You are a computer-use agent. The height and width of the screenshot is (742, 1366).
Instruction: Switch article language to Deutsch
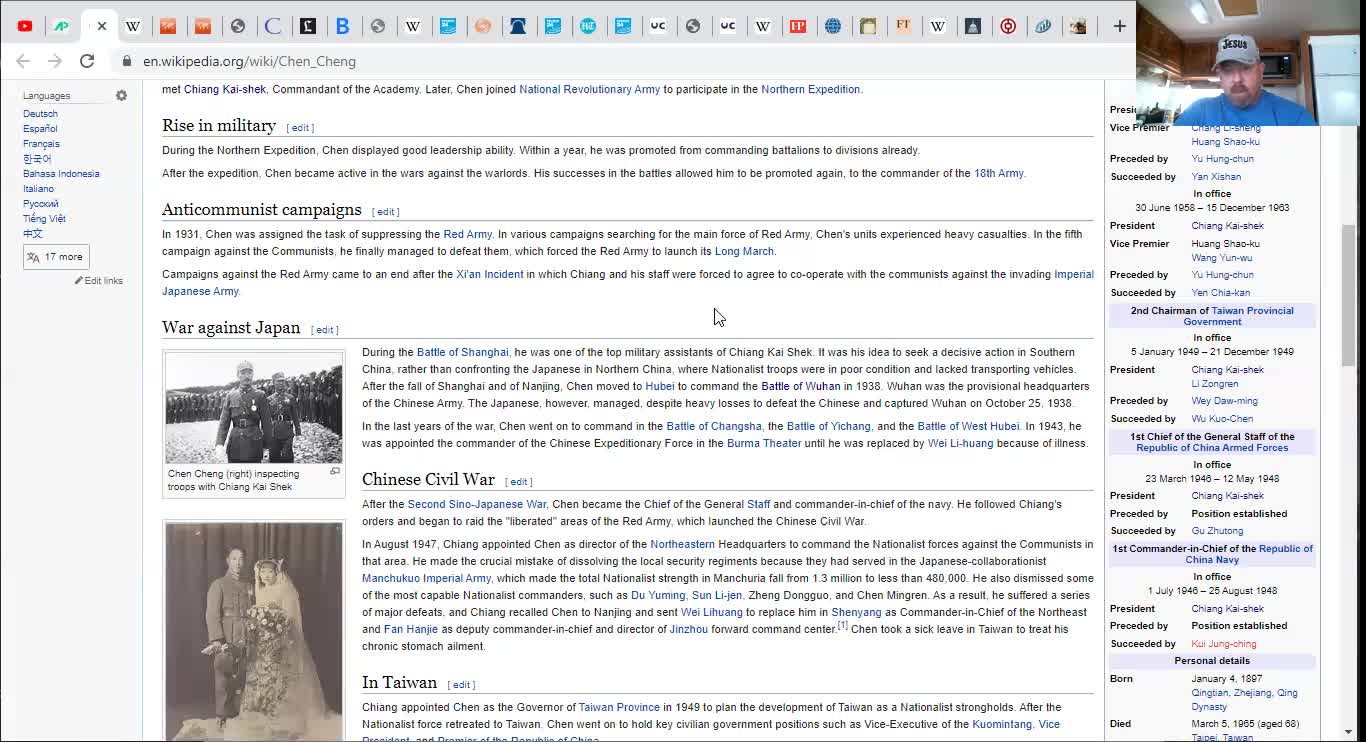(x=41, y=114)
